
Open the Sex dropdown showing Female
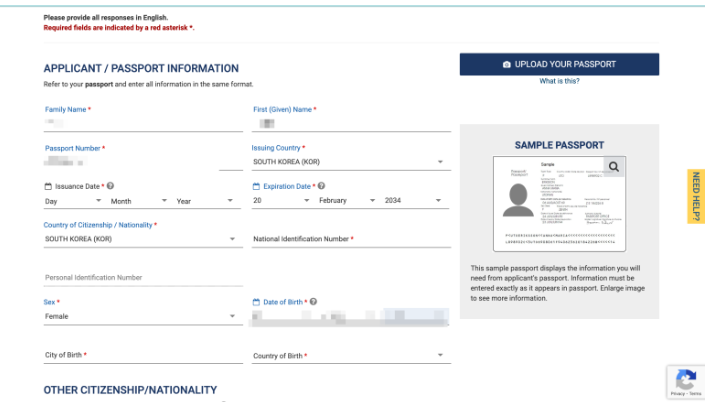coord(143,316)
